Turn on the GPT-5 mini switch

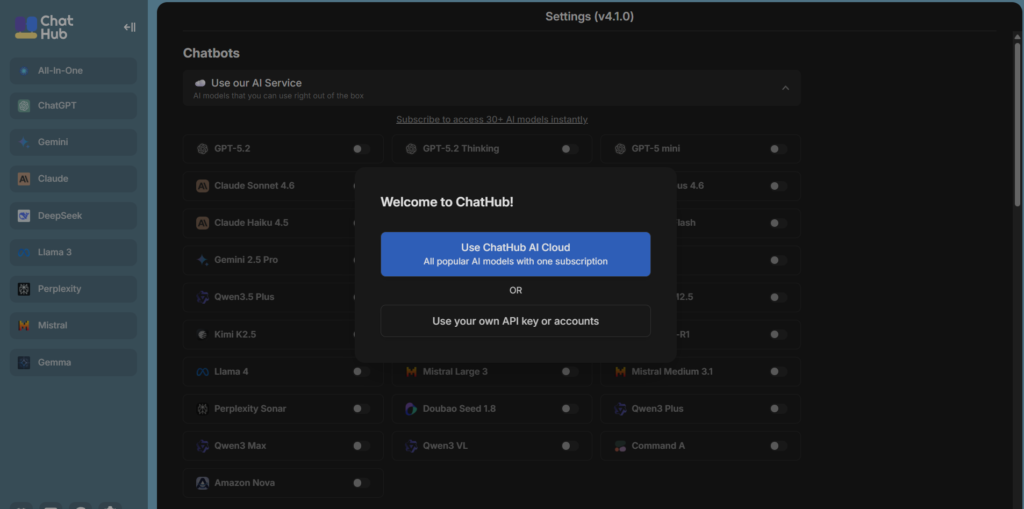(777, 149)
